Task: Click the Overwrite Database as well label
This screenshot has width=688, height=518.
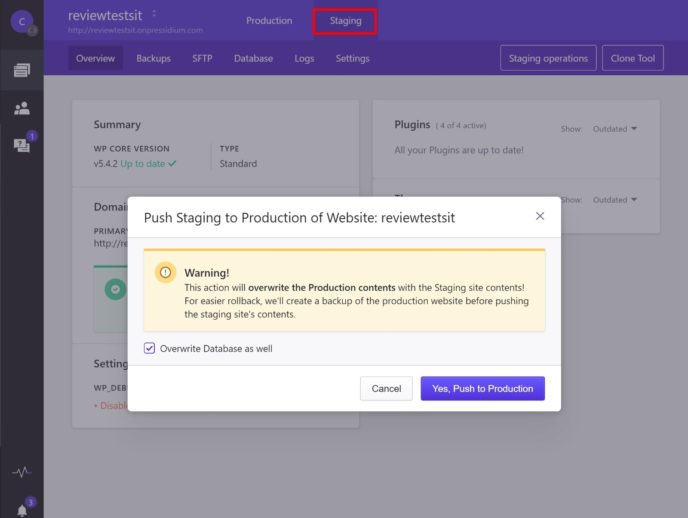Action: pos(216,349)
